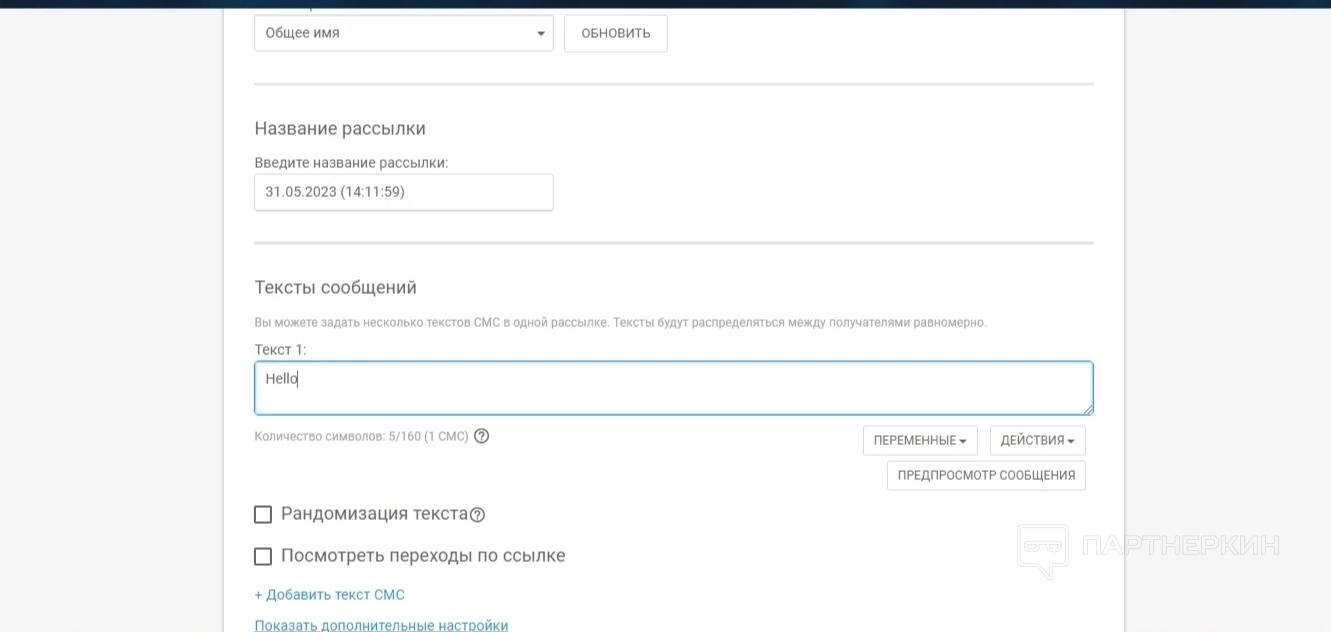The height and width of the screenshot is (632, 1331).
Task: Click the Введите название рассылки label
Action: [x=351, y=163]
